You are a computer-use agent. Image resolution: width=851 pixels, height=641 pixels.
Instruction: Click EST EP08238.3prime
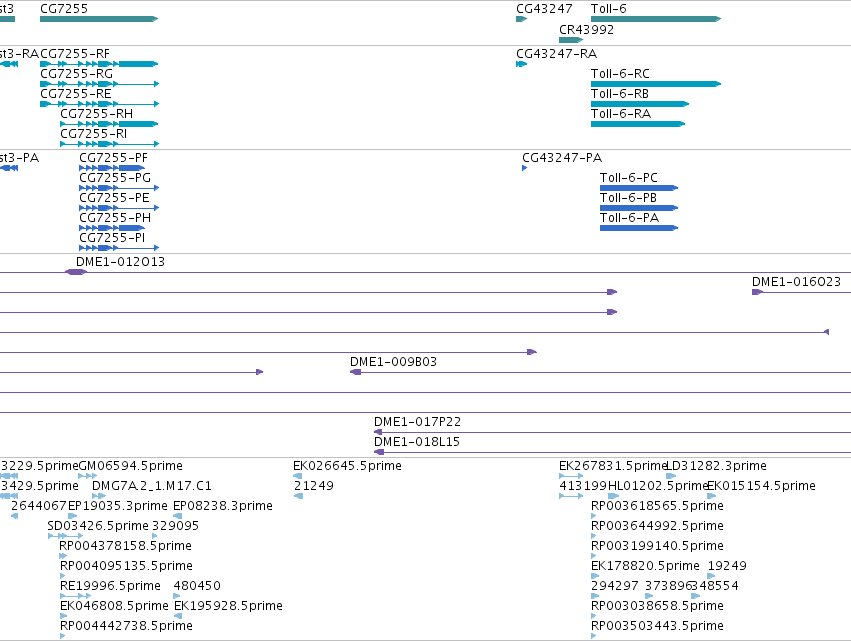point(177,516)
